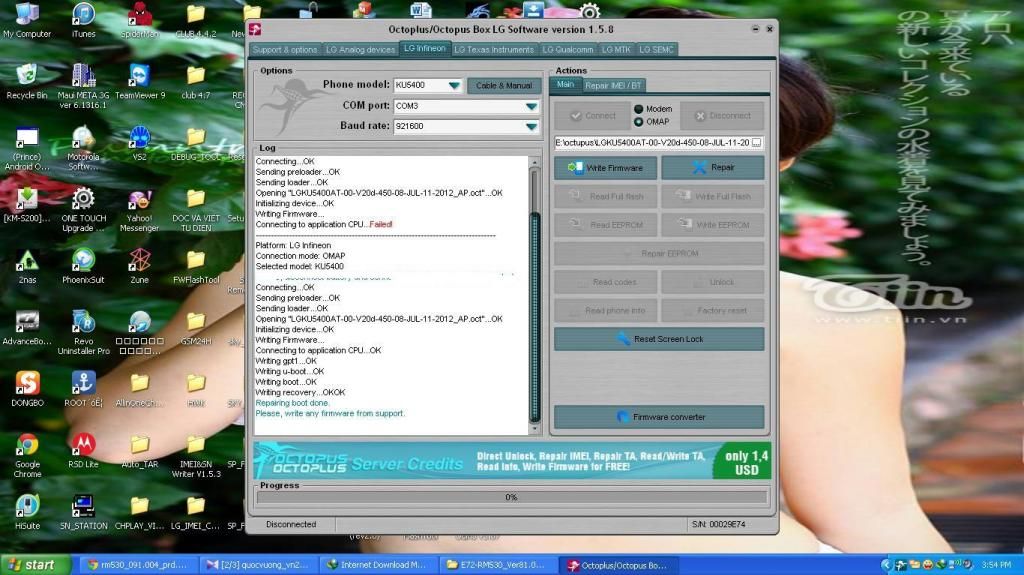The image size is (1024, 575).
Task: Launch the iTunes desktop shortcut
Action: coord(83,20)
